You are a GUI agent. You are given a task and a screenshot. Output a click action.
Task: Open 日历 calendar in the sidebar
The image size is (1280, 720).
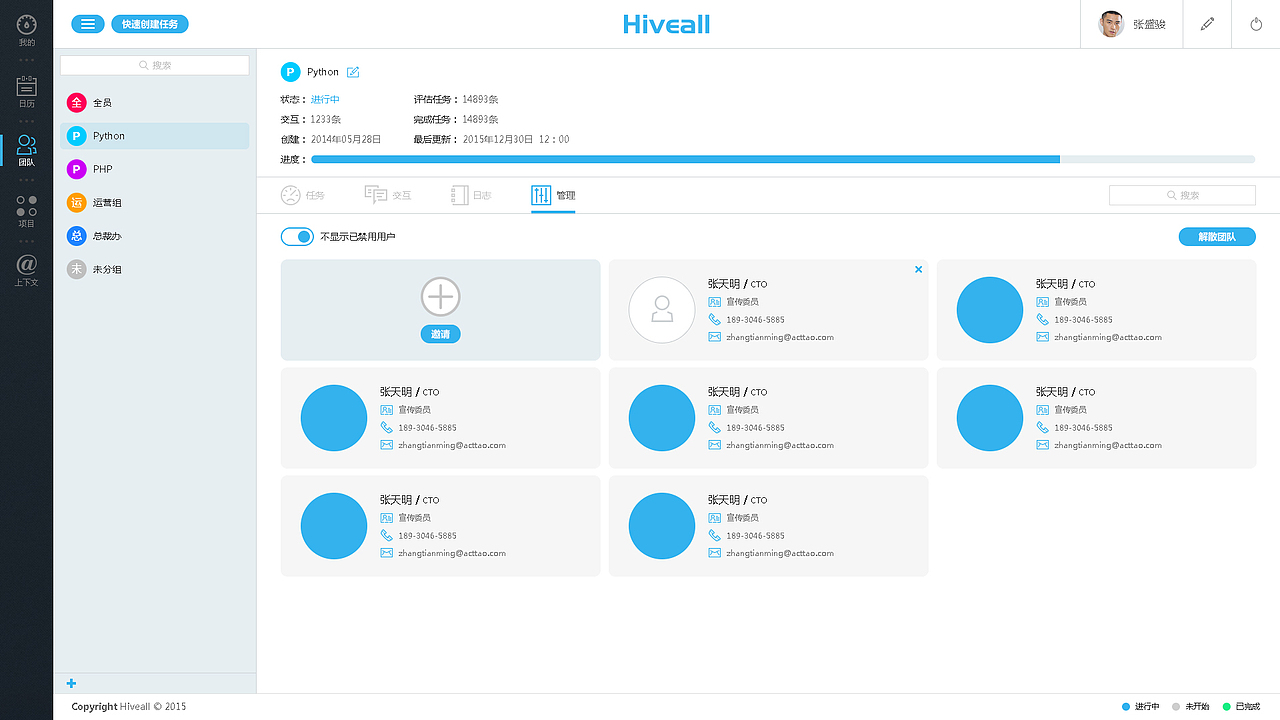tap(27, 92)
